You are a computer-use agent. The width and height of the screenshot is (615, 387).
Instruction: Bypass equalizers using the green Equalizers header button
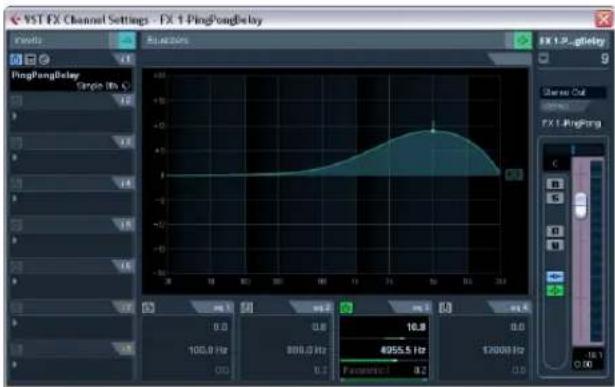coord(523,40)
